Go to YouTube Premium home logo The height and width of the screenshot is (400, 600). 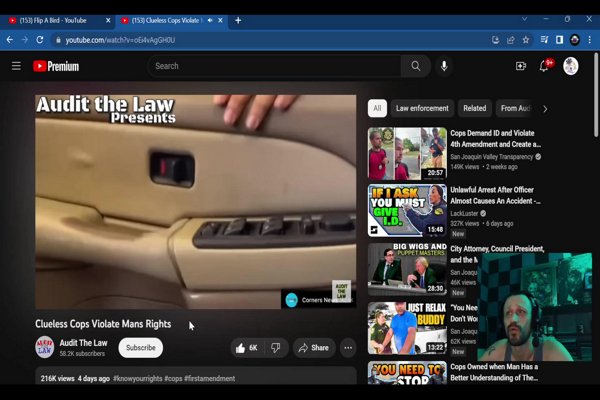(x=56, y=66)
